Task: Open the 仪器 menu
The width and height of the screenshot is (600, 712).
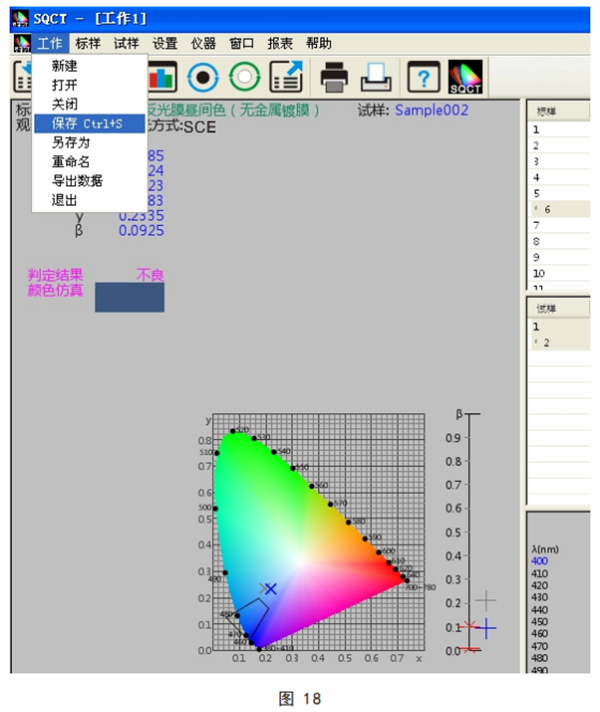Action: 203,43
